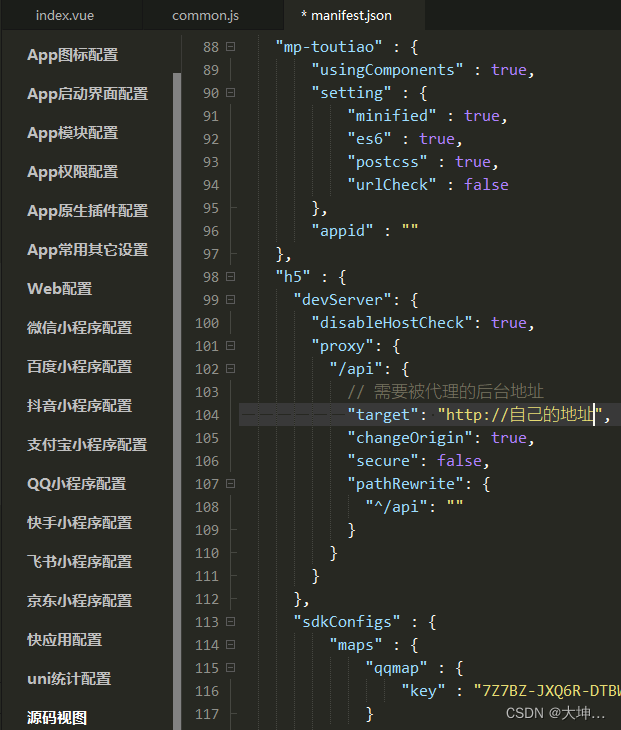Open 飞书小程序配置 section
This screenshot has height=730, width=621.
pos(80,562)
